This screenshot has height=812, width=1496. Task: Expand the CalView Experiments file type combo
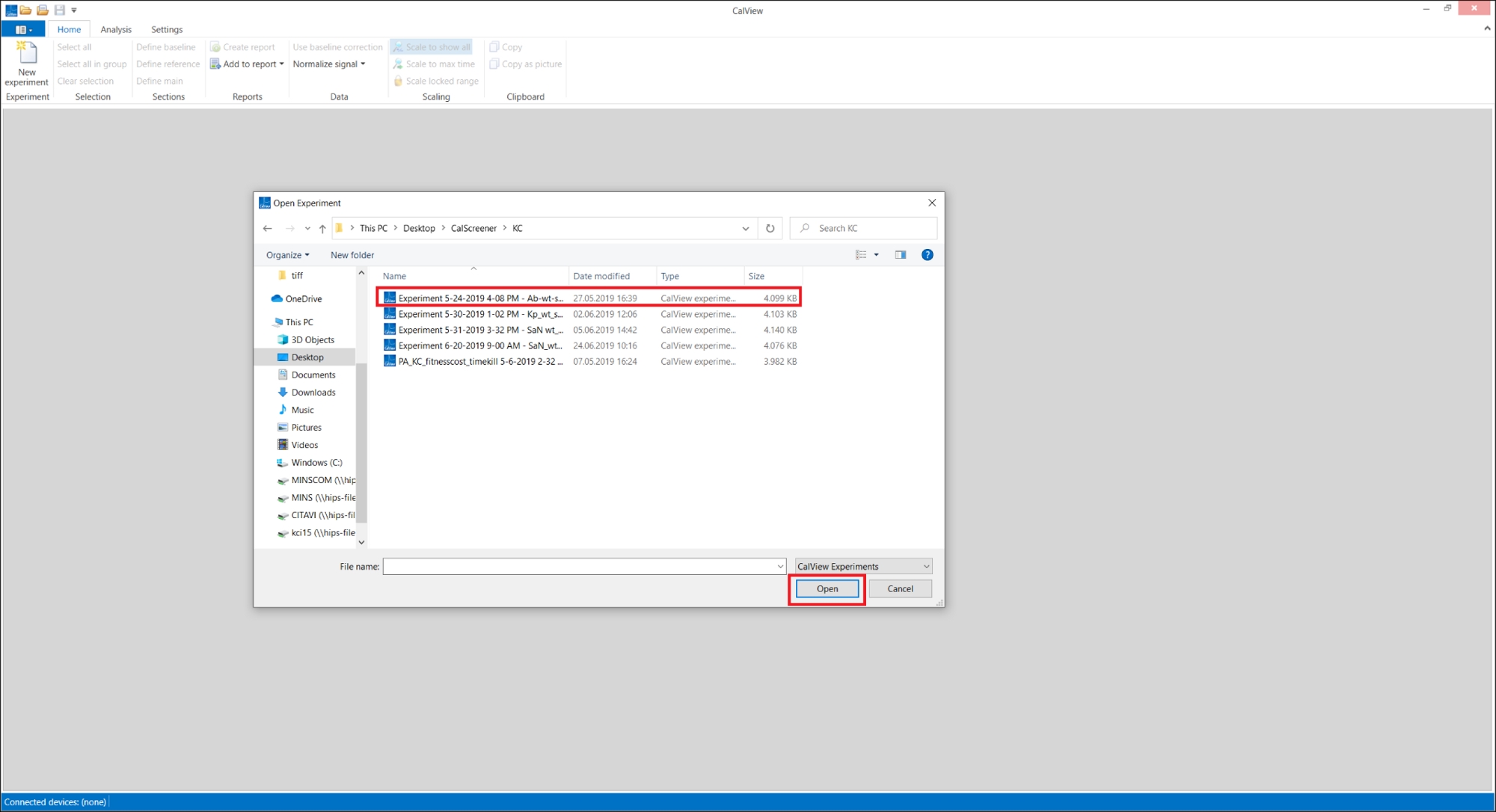click(x=863, y=566)
